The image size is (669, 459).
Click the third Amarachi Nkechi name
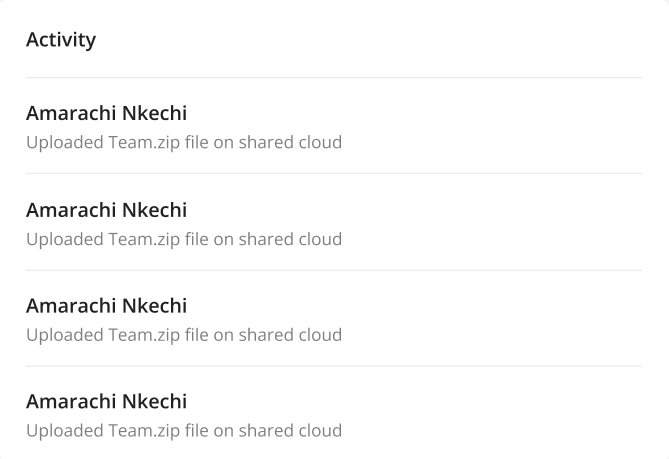click(106, 306)
